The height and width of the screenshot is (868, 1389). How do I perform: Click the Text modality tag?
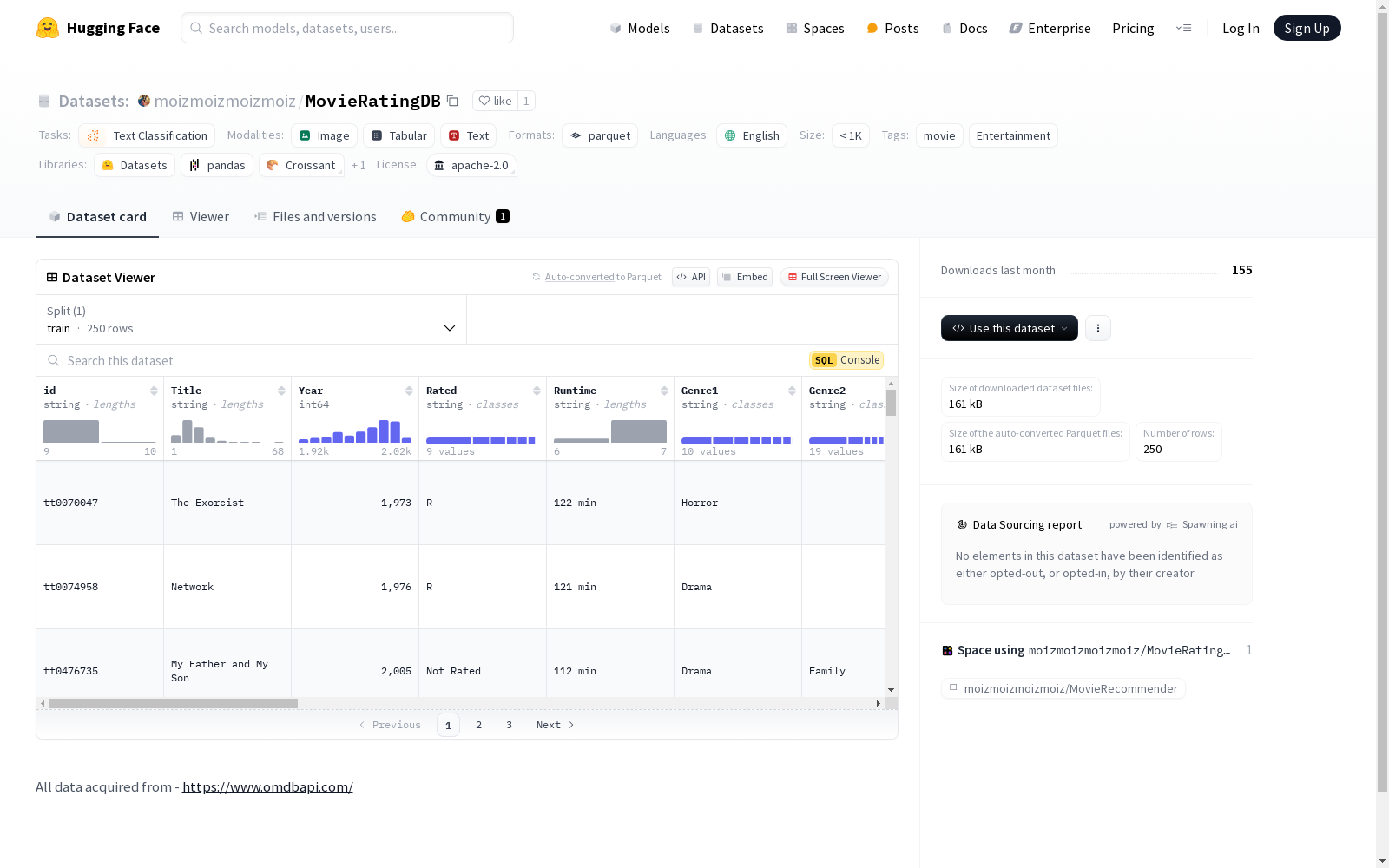469,135
